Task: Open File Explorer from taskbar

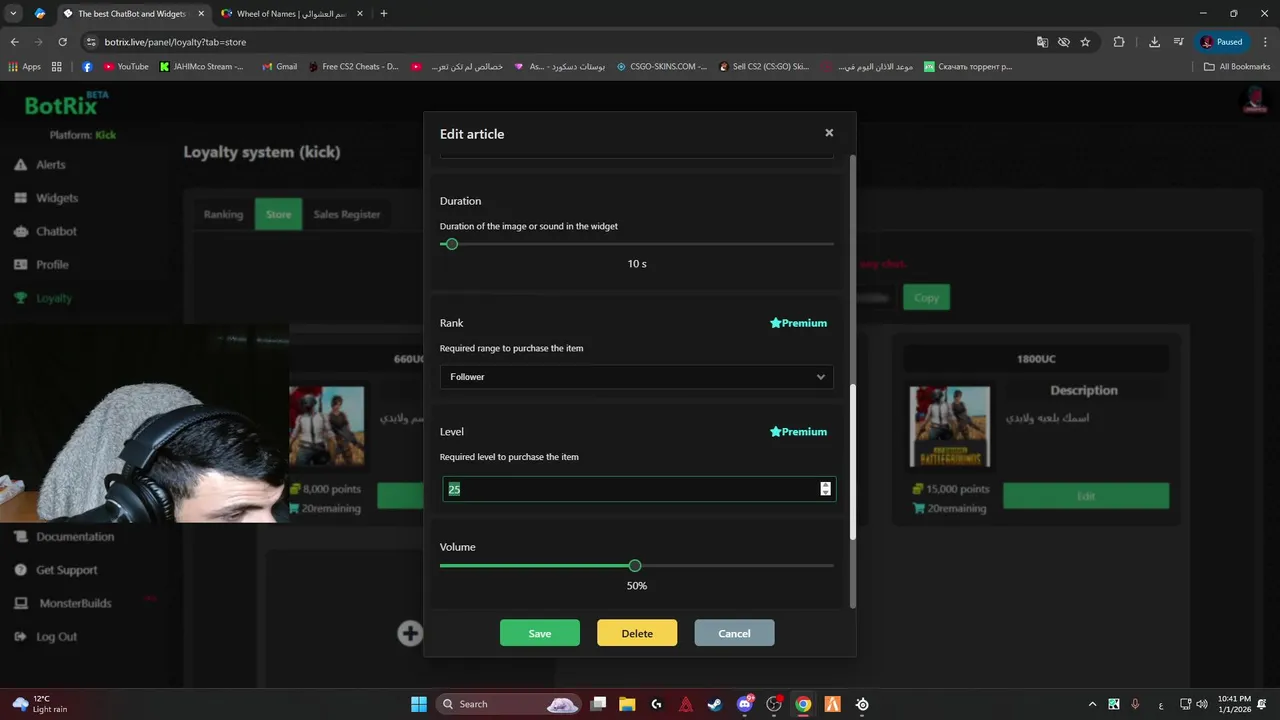Action: point(627,704)
